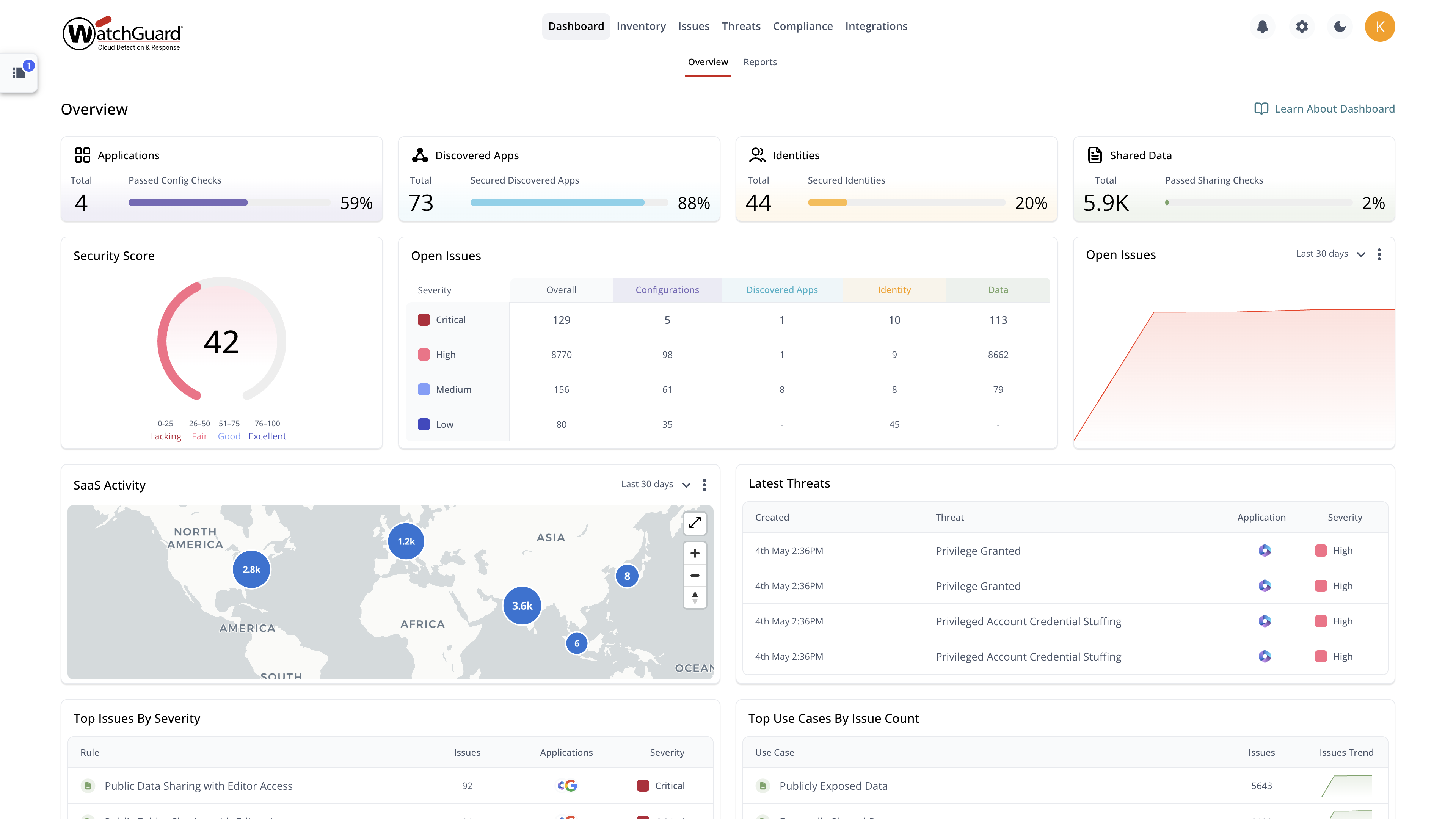Open SaaS Activity three-dot menu
The height and width of the screenshot is (819, 1456).
pyautogui.click(x=704, y=485)
